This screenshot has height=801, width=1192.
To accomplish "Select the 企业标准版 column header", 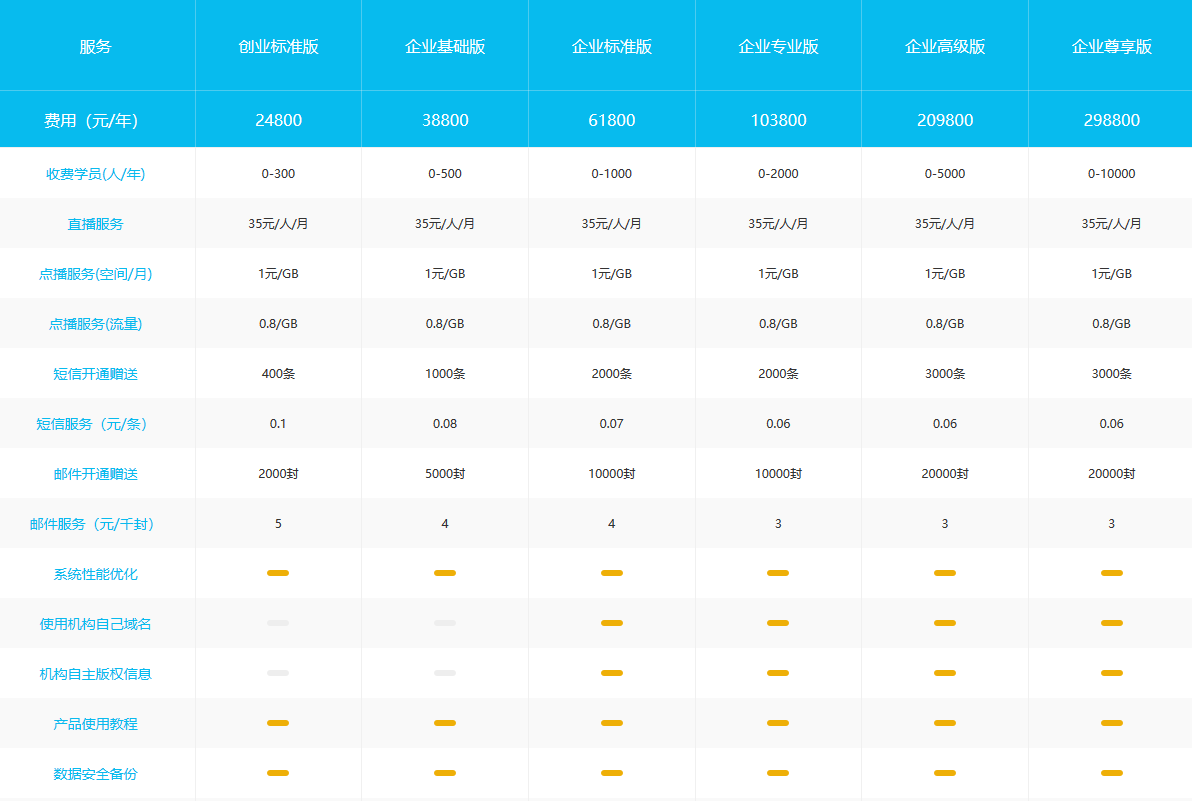I will pyautogui.click(x=612, y=46).
